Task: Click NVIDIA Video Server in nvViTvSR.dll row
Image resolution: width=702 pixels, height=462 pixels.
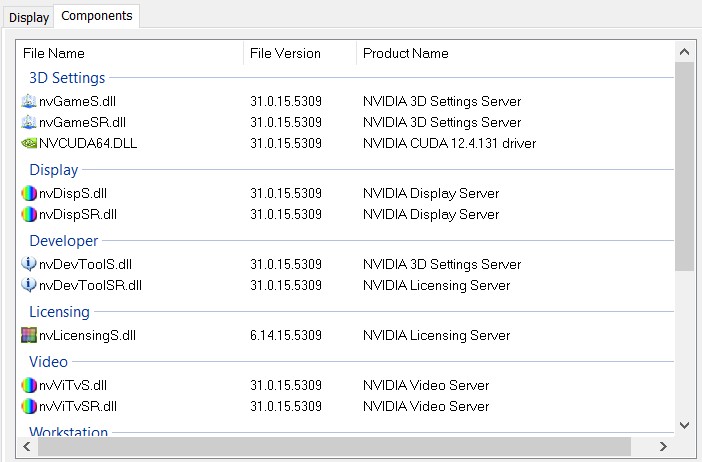Action: click(x=426, y=406)
